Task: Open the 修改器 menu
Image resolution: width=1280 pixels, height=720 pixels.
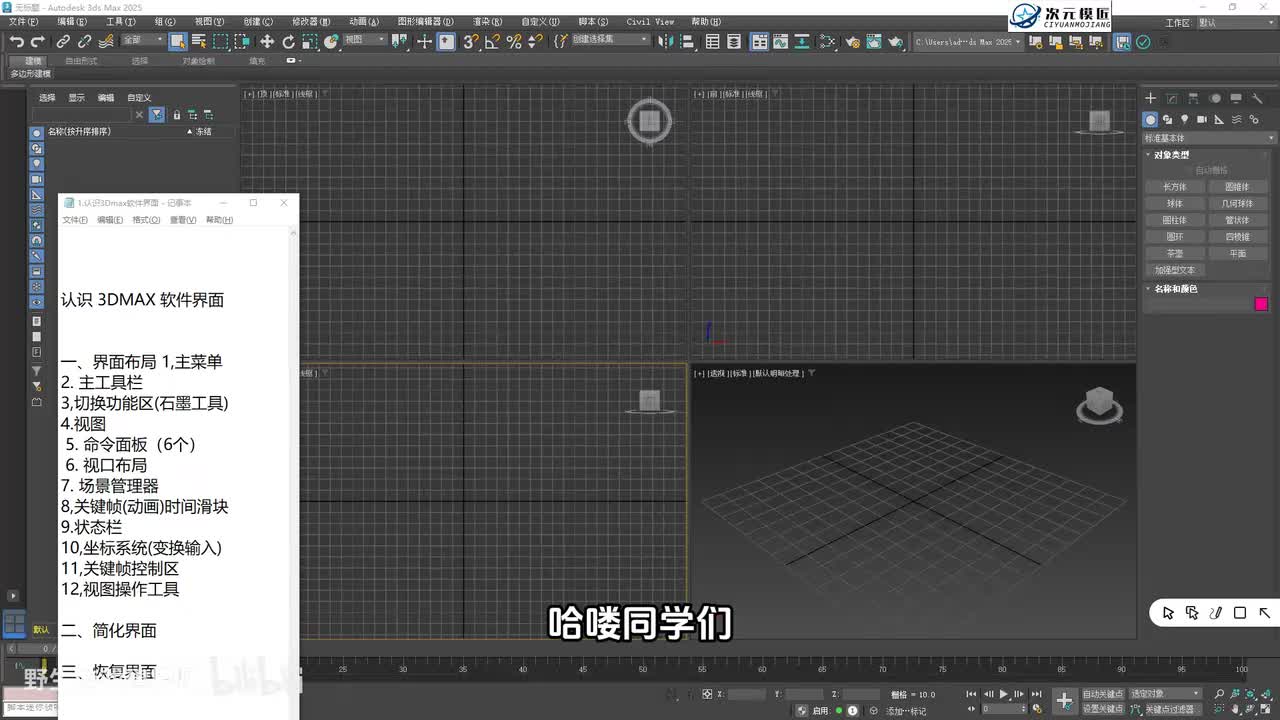Action: point(310,21)
